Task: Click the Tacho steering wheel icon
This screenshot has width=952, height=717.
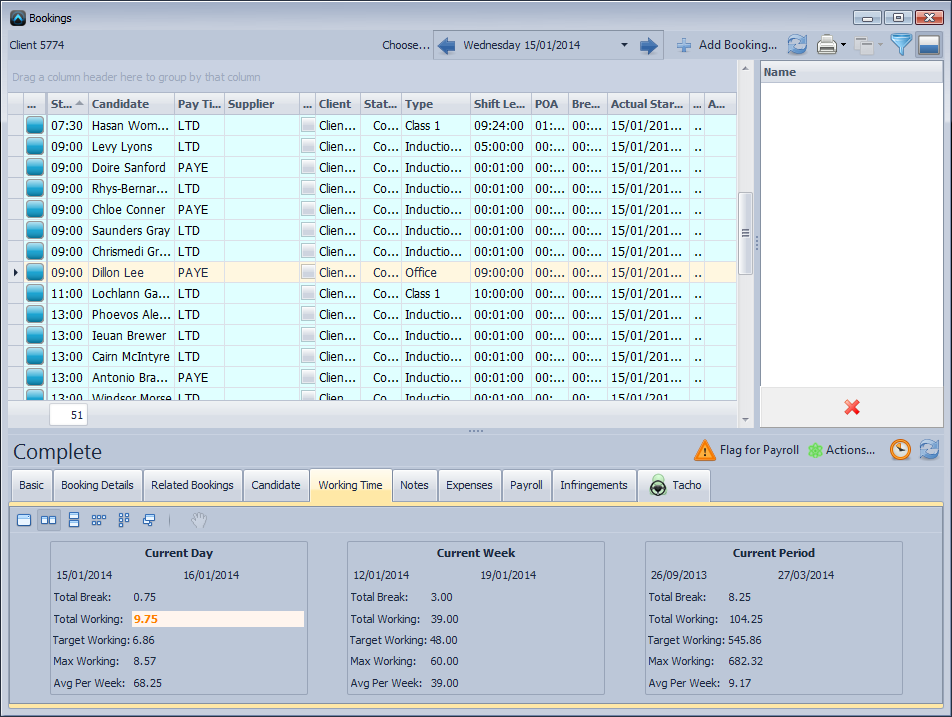Action: pos(658,486)
